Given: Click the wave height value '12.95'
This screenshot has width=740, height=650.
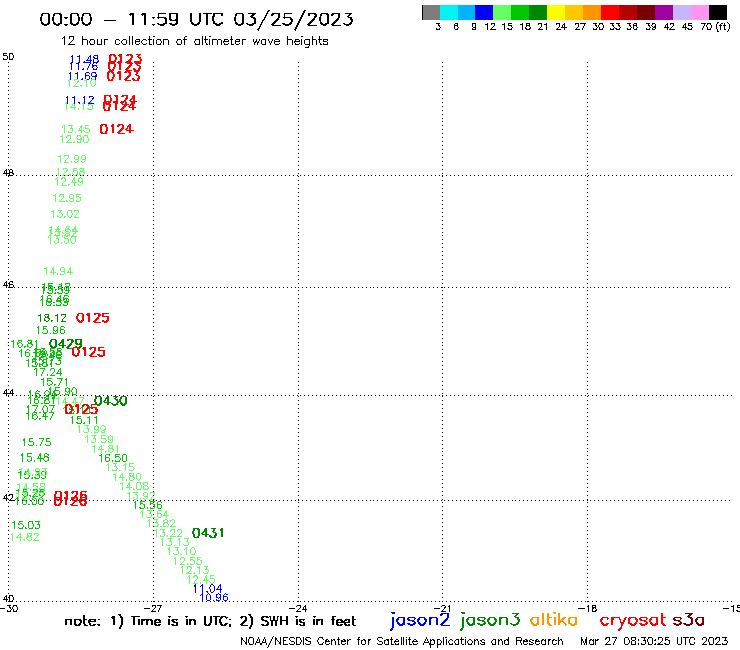Looking at the screenshot, I should pyautogui.click(x=67, y=198).
